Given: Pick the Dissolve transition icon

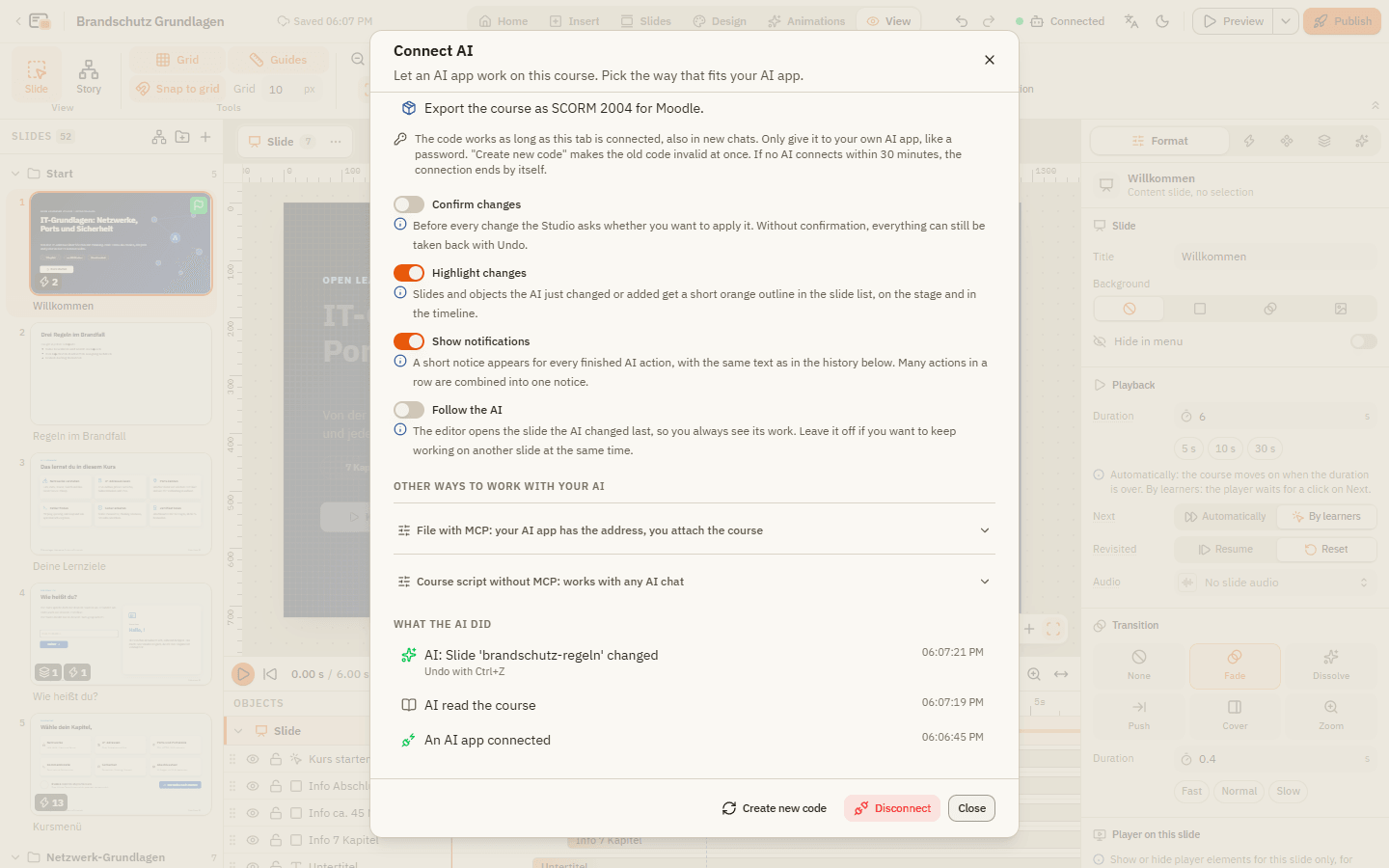Looking at the screenshot, I should 1331,665.
